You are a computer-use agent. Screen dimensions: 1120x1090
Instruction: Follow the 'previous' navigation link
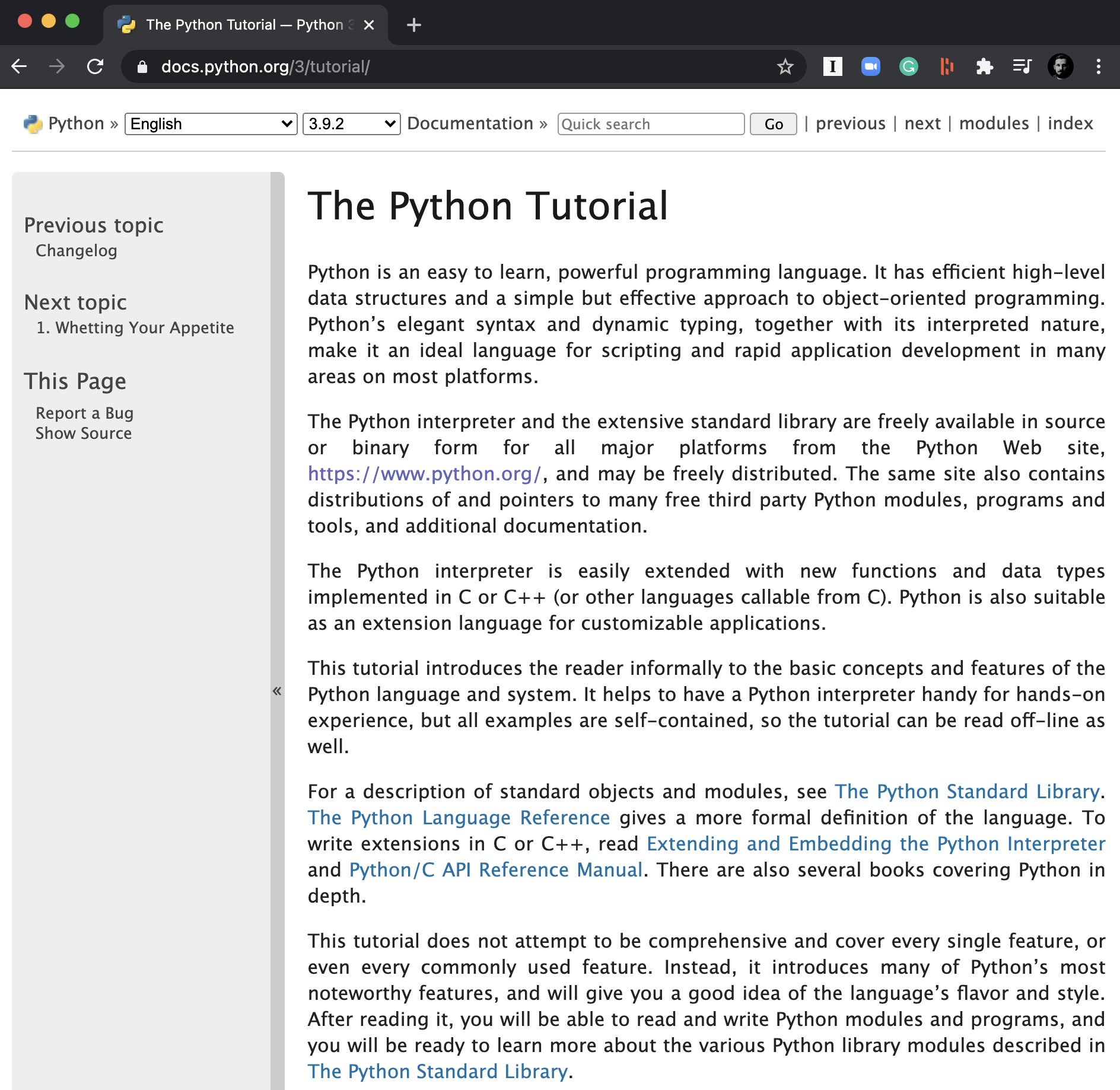[x=851, y=123]
